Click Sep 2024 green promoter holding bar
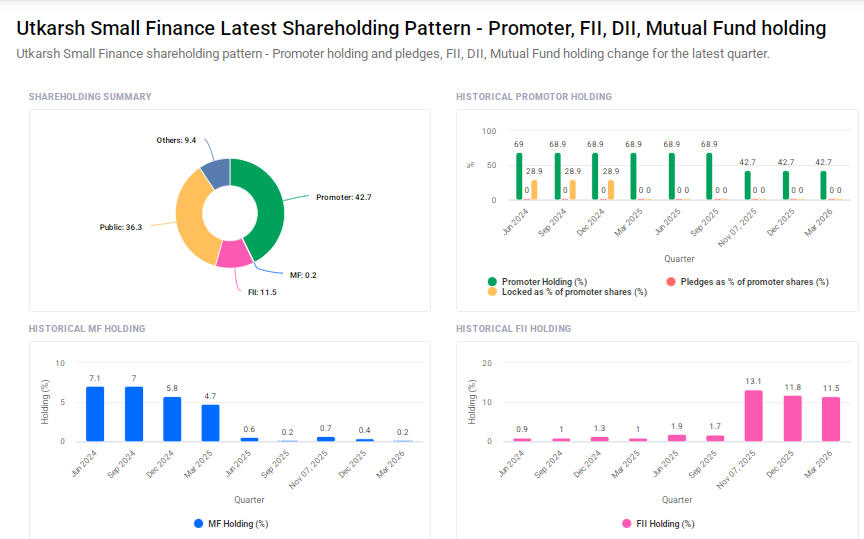 (558, 176)
